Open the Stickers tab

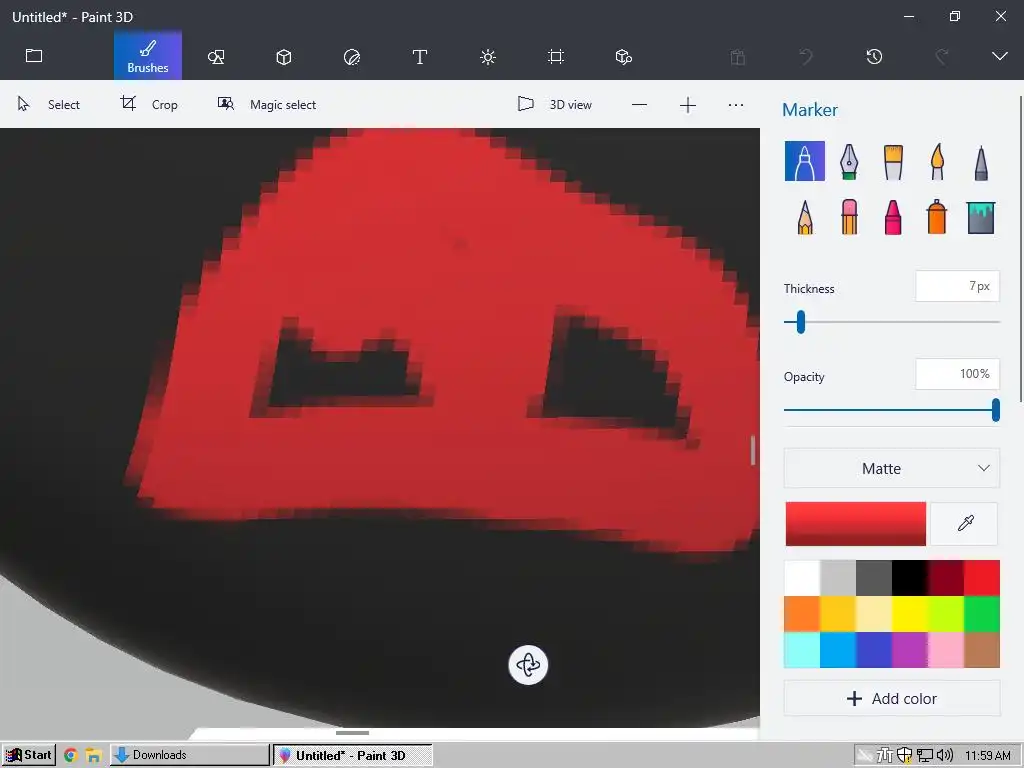pos(351,57)
